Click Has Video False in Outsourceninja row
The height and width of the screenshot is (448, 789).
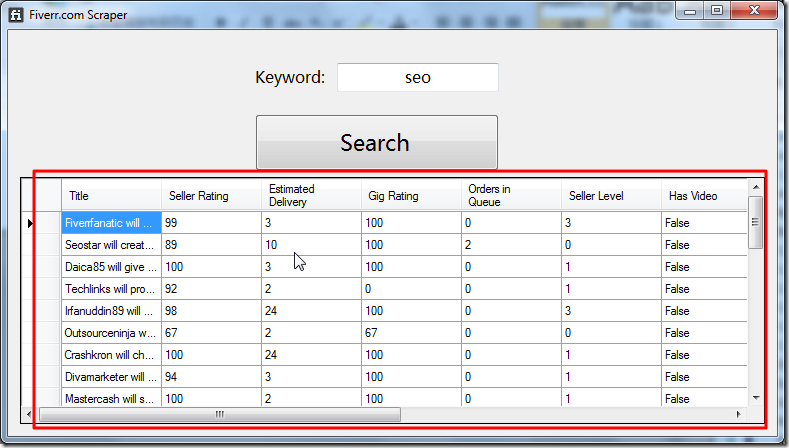(x=704, y=333)
